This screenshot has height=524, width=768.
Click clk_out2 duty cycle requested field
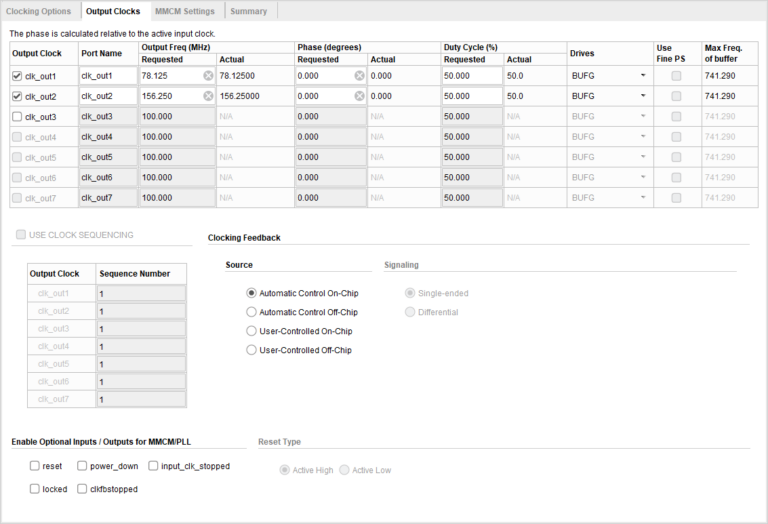(471, 96)
